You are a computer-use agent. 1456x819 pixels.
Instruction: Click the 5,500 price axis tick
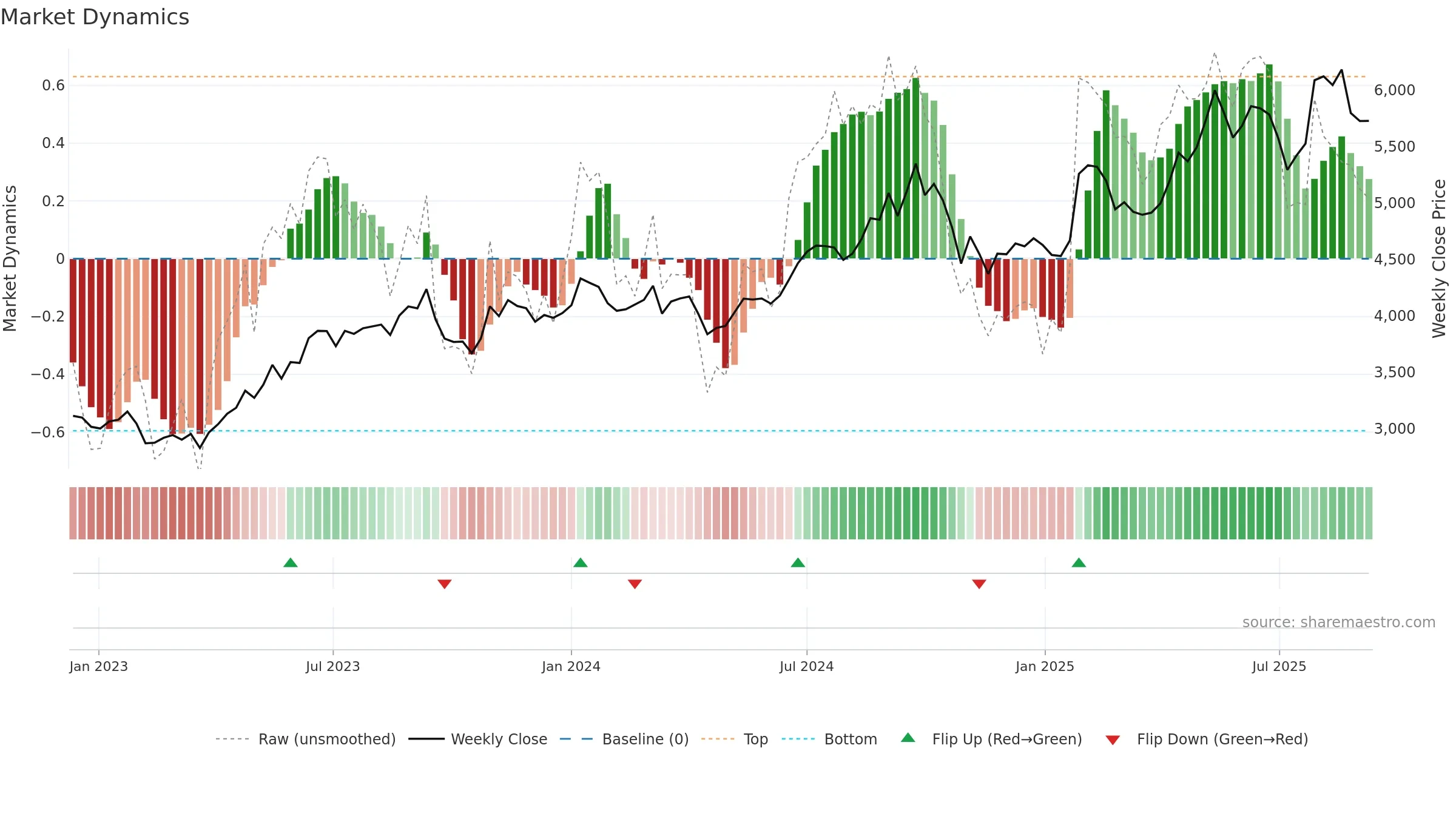point(1395,147)
